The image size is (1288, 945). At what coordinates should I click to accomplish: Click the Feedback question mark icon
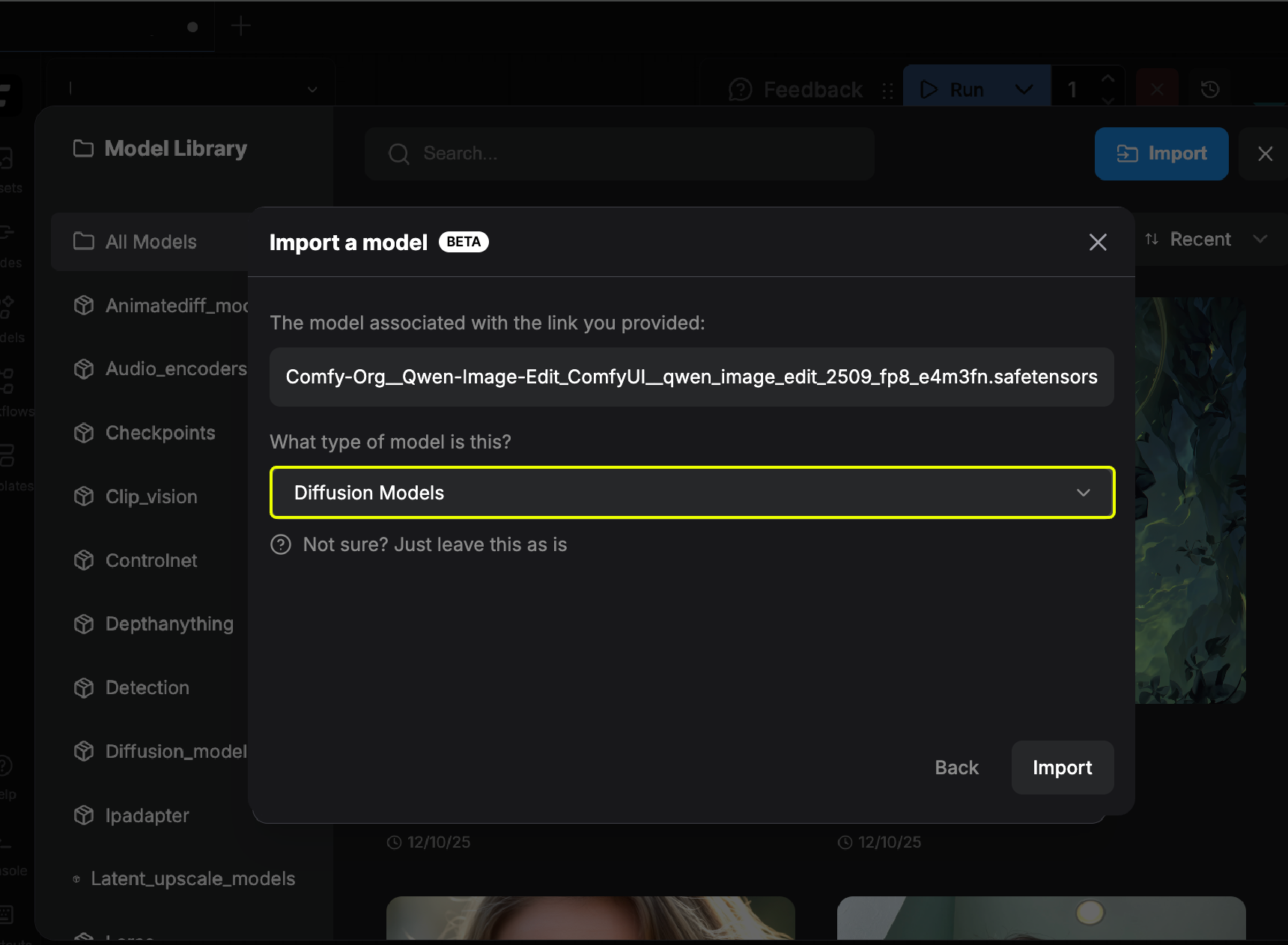point(739,89)
